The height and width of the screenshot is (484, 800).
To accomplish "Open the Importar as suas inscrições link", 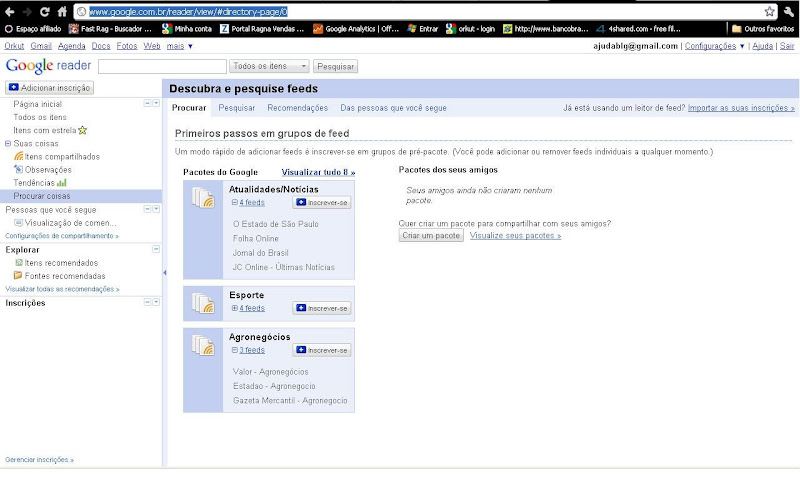I will point(741,108).
